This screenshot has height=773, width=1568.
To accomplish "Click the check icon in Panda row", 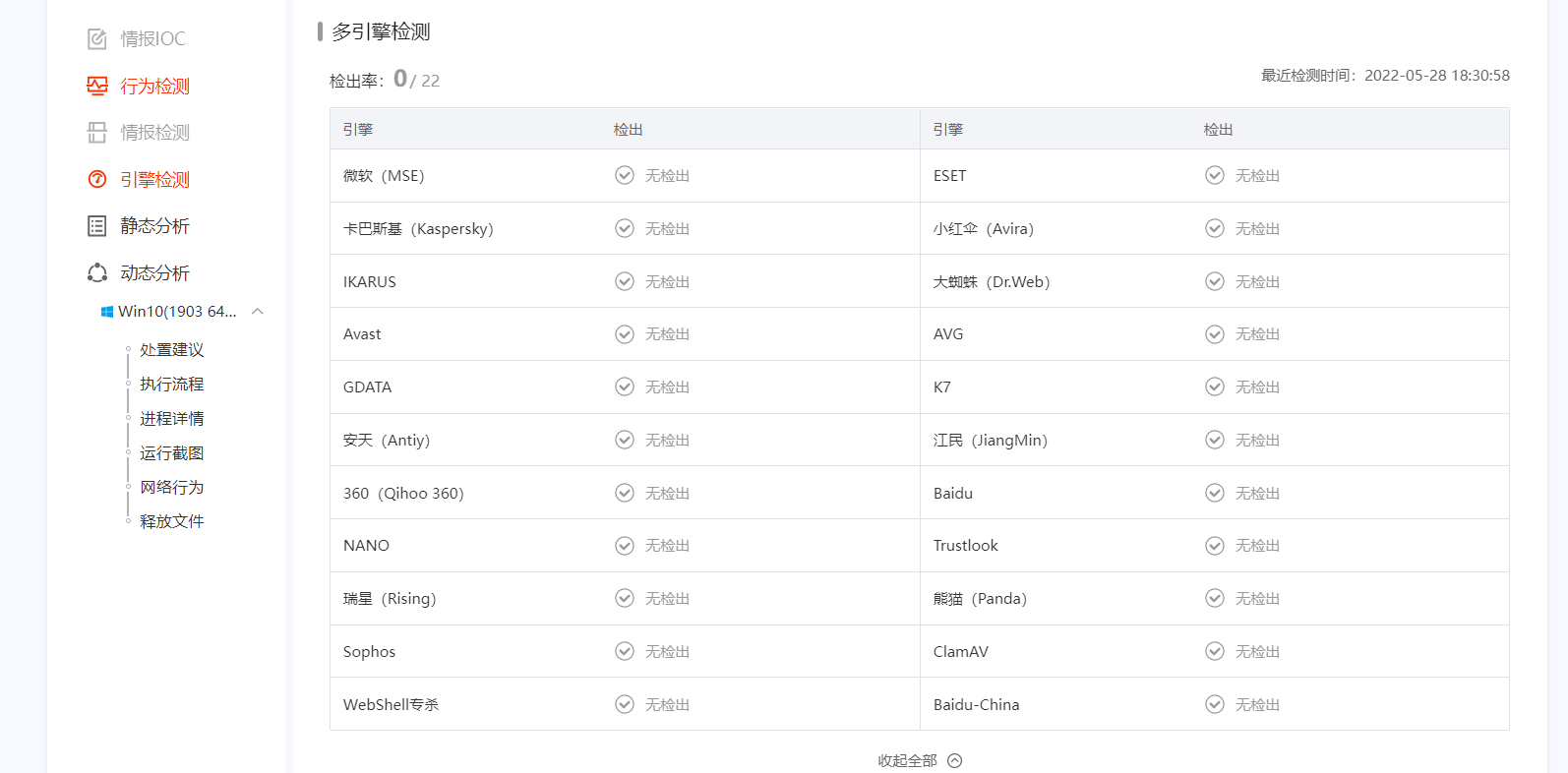I will click(x=1215, y=598).
